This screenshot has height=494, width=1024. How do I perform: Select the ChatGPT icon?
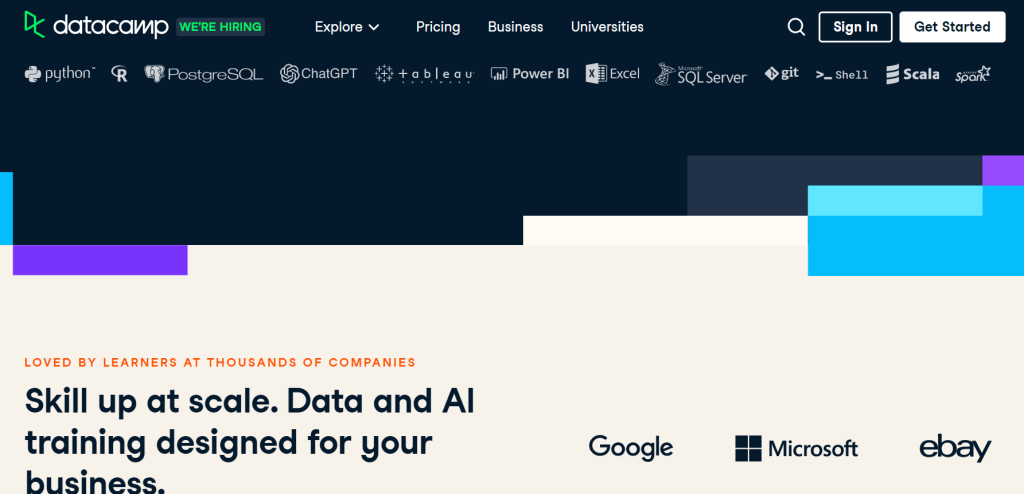pos(319,74)
